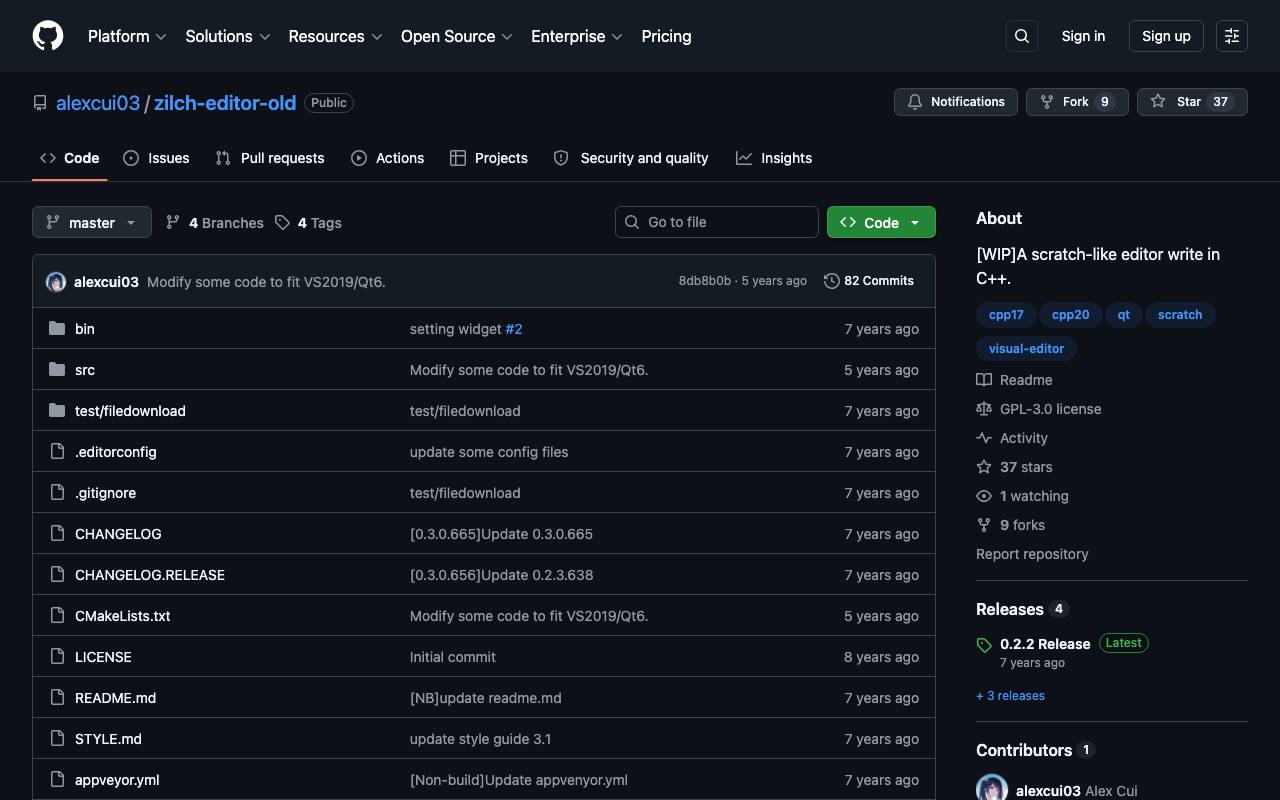View the 1 watching link
1280x800 pixels.
pyautogui.click(x=1022, y=496)
